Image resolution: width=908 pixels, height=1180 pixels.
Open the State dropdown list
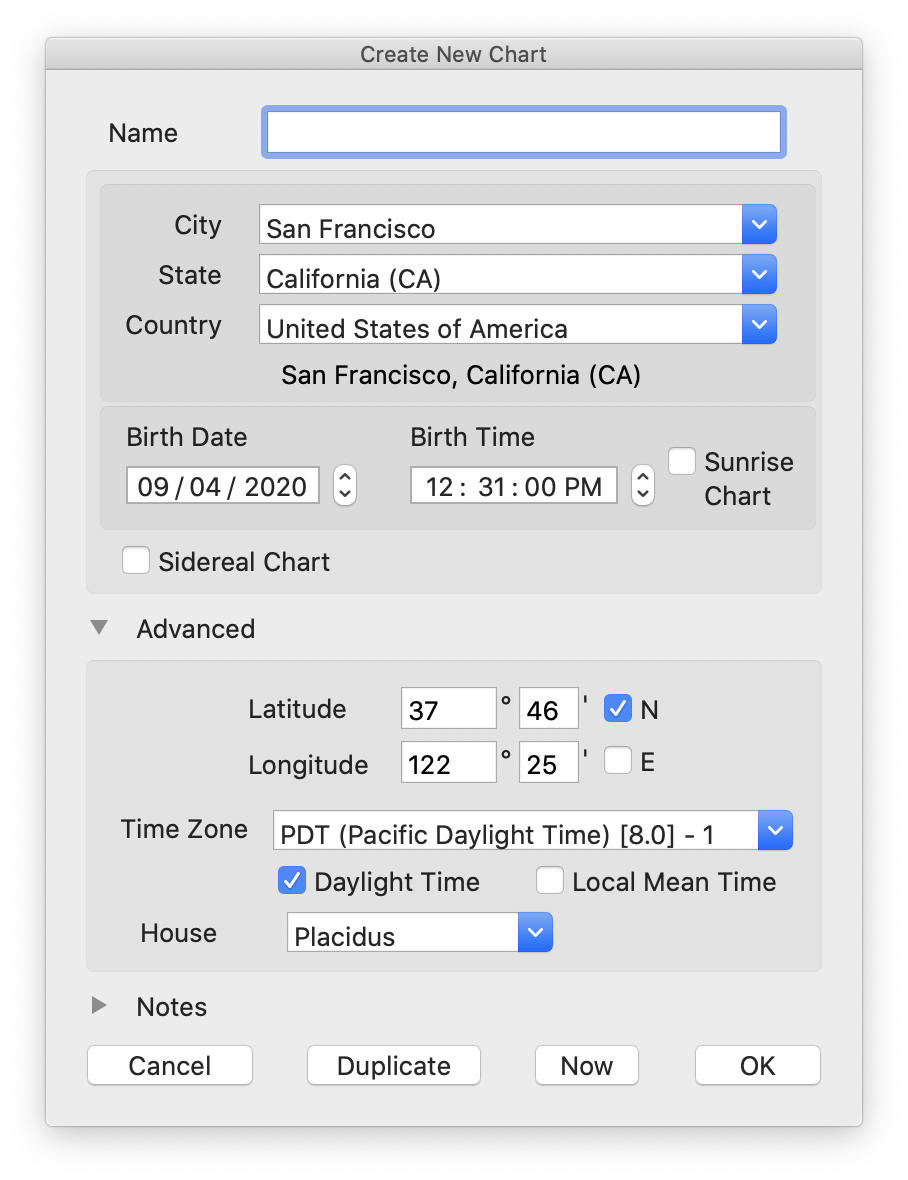pos(759,274)
